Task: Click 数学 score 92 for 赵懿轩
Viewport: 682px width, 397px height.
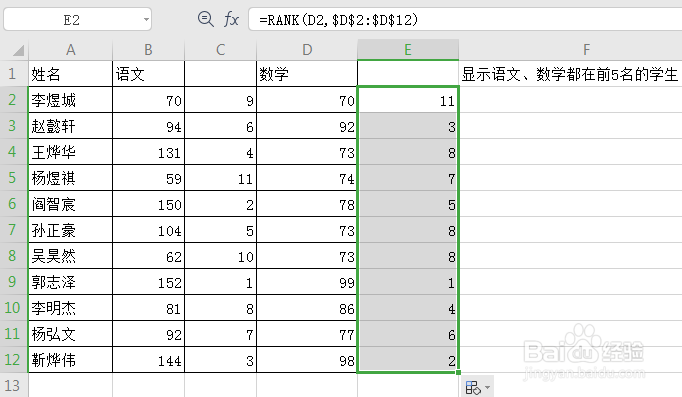Action: click(x=307, y=126)
